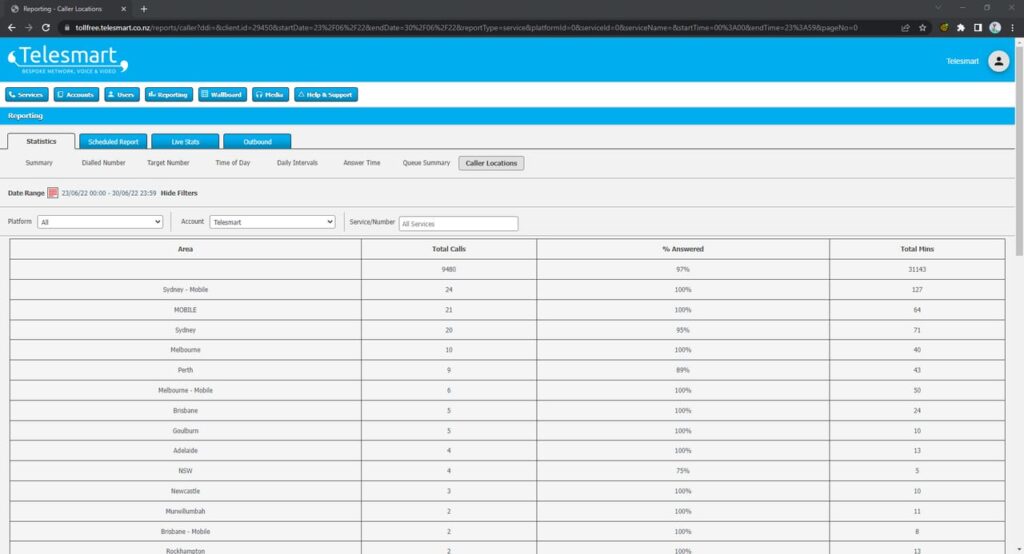
Task: Click the Total Mins column header
Action: 917,249
